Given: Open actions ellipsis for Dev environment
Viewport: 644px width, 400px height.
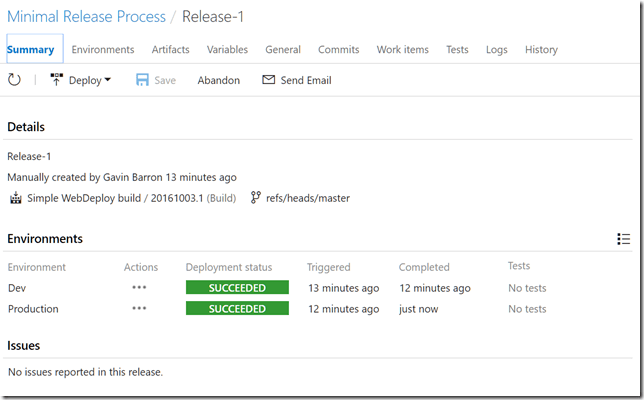Looking at the screenshot, I should [x=139, y=288].
